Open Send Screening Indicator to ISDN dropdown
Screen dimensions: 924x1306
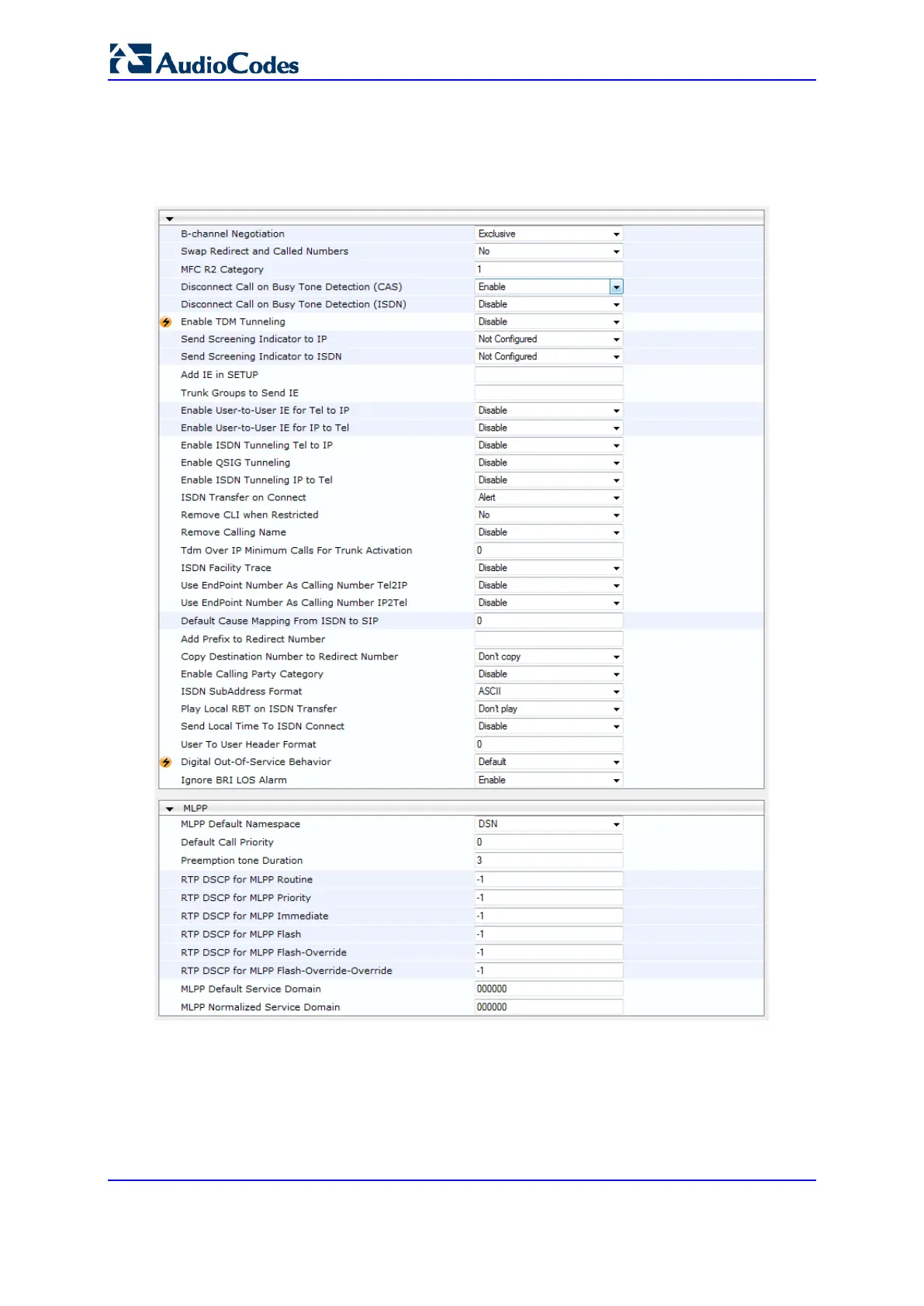[x=549, y=357]
